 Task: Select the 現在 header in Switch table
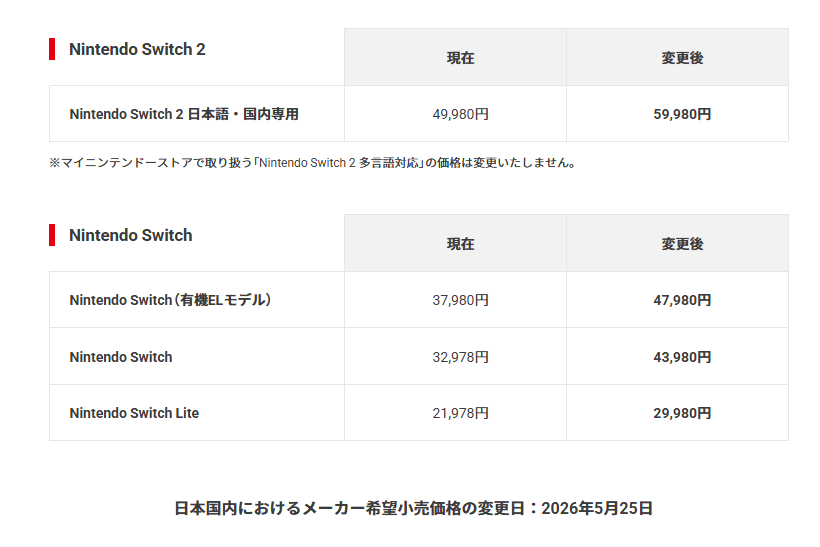pyautogui.click(x=460, y=244)
